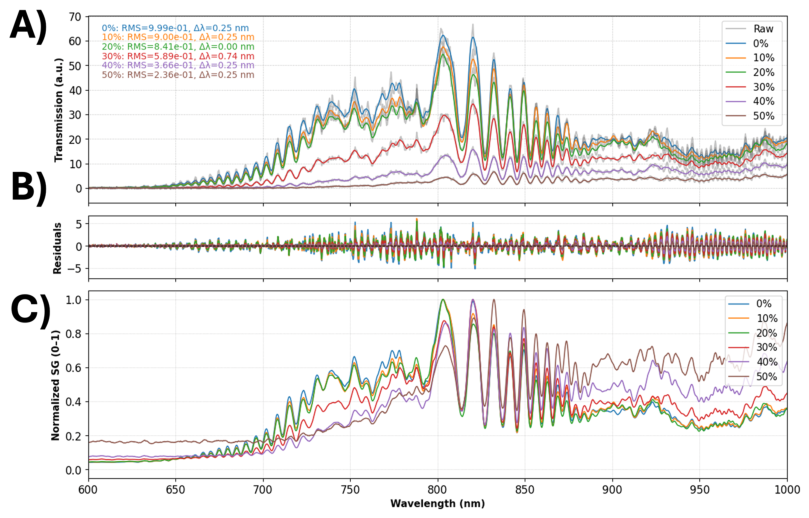Click the panel label 'A)'
809x518 pixels.
pyautogui.click(x=28, y=26)
